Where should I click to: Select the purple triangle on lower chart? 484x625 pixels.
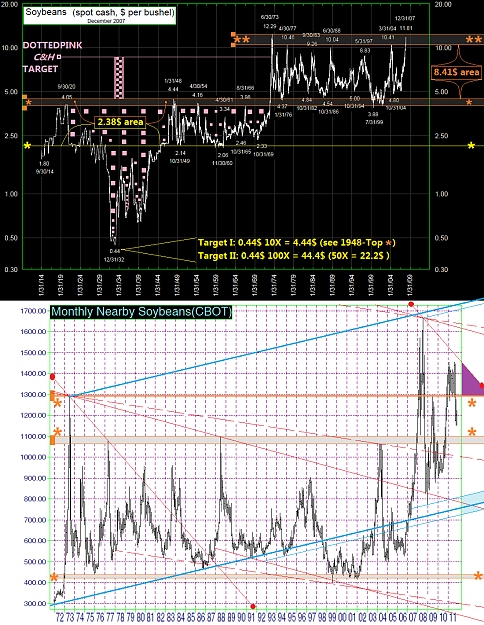click(471, 379)
